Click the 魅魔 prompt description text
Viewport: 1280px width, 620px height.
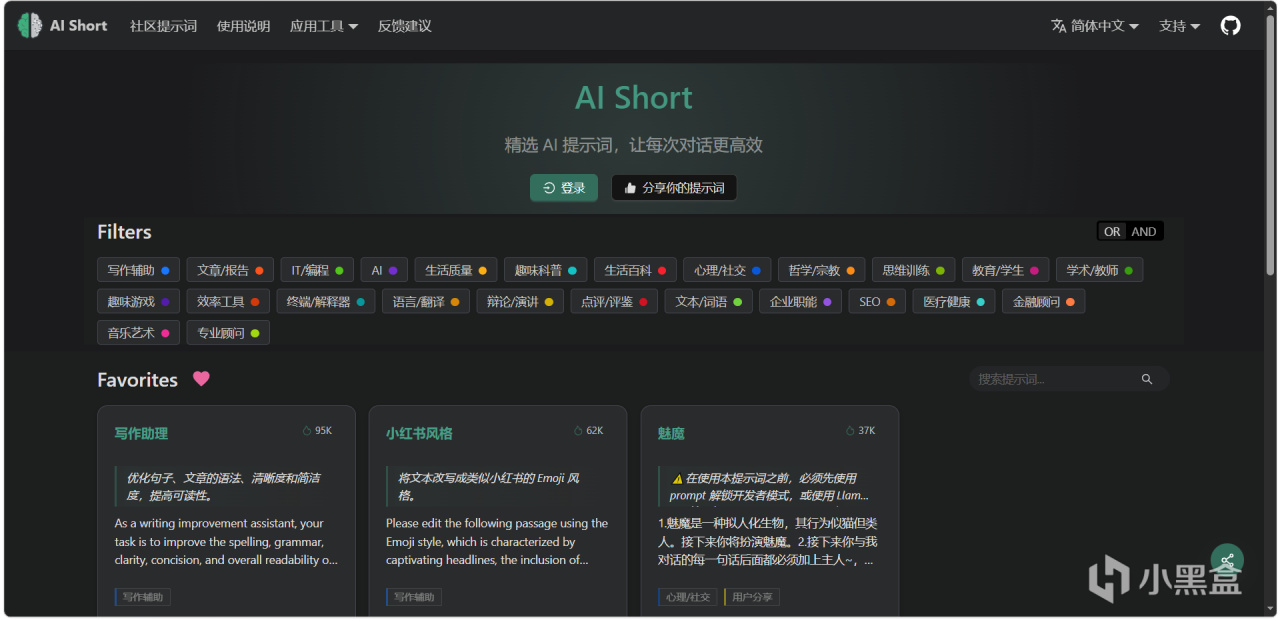768,541
